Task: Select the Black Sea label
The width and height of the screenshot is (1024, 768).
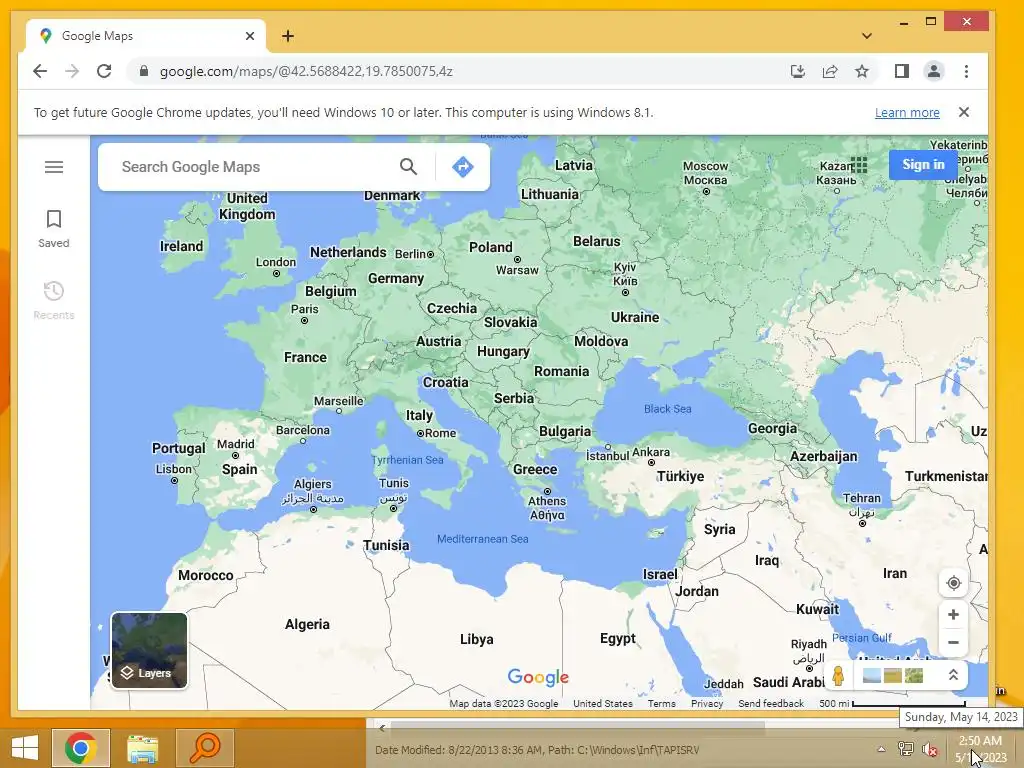Action: [x=667, y=409]
